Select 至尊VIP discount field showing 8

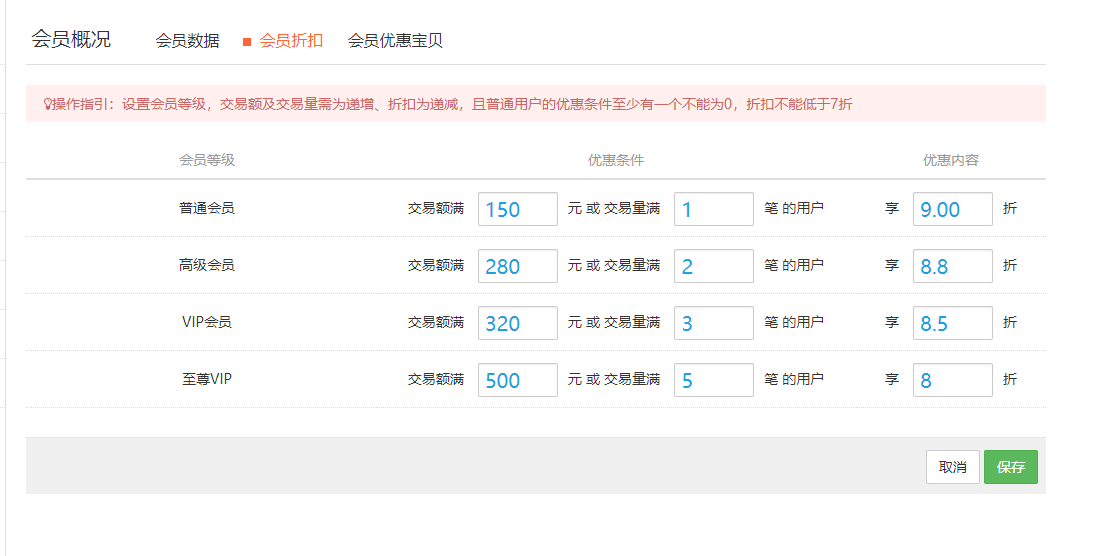(952, 380)
